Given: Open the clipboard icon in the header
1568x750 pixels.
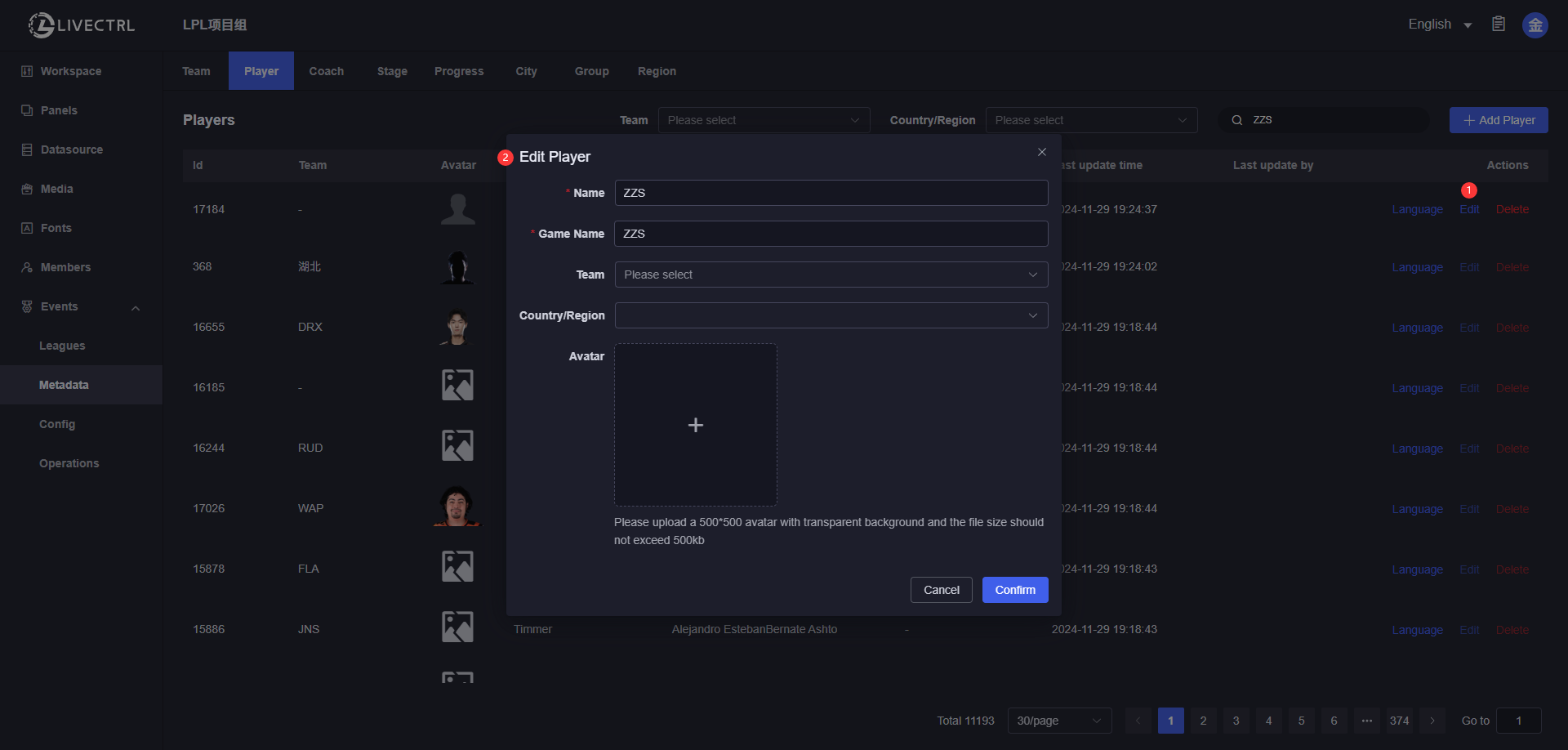Looking at the screenshot, I should 1499,25.
